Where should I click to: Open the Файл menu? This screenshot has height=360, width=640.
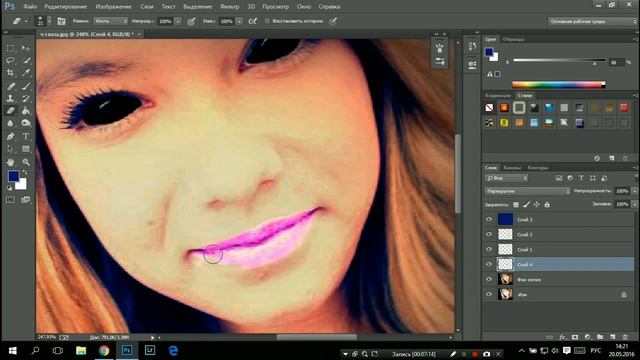pyautogui.click(x=30, y=7)
